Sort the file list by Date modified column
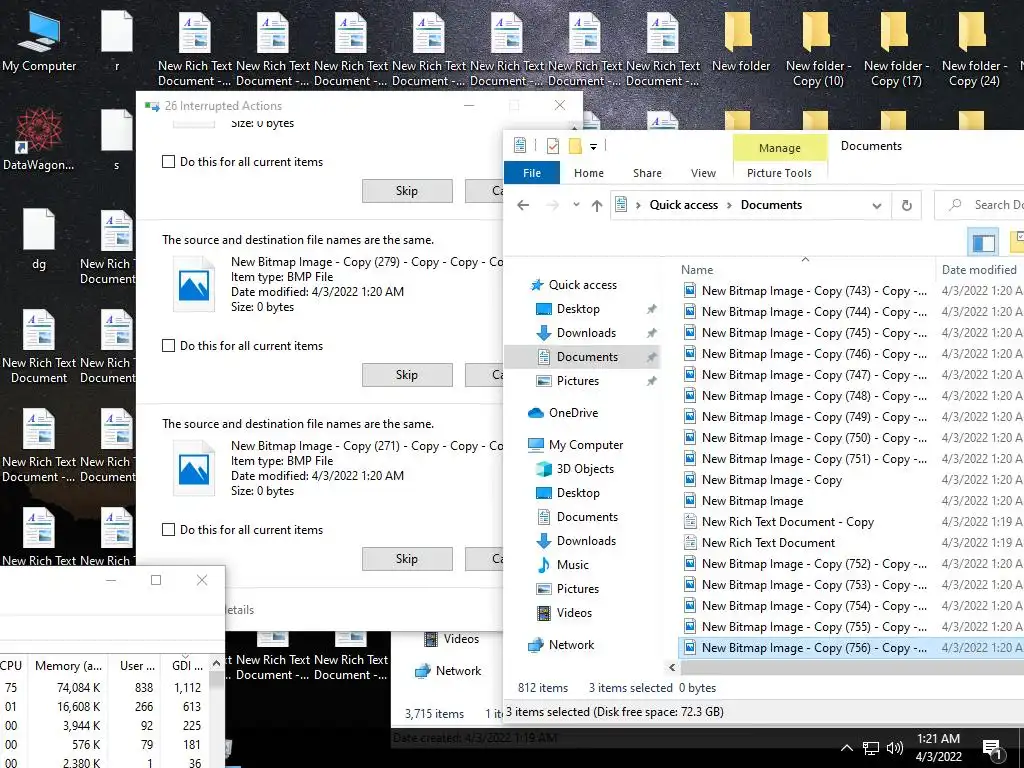 coord(979,270)
